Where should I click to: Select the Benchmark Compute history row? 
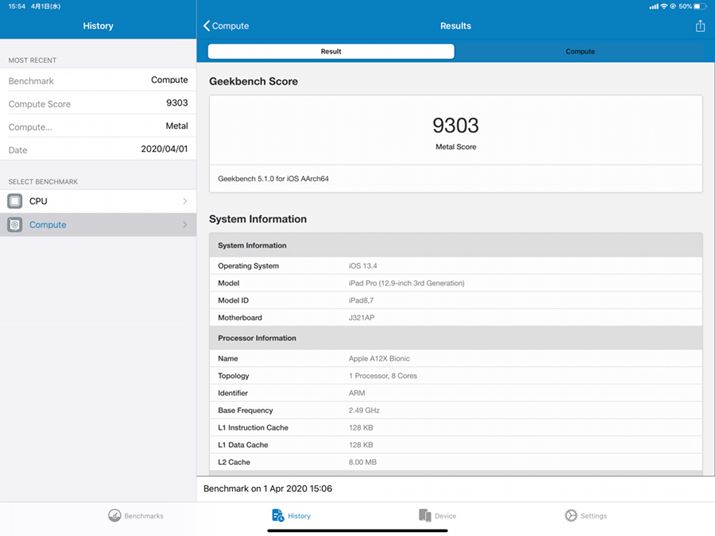pyautogui.click(x=98, y=80)
